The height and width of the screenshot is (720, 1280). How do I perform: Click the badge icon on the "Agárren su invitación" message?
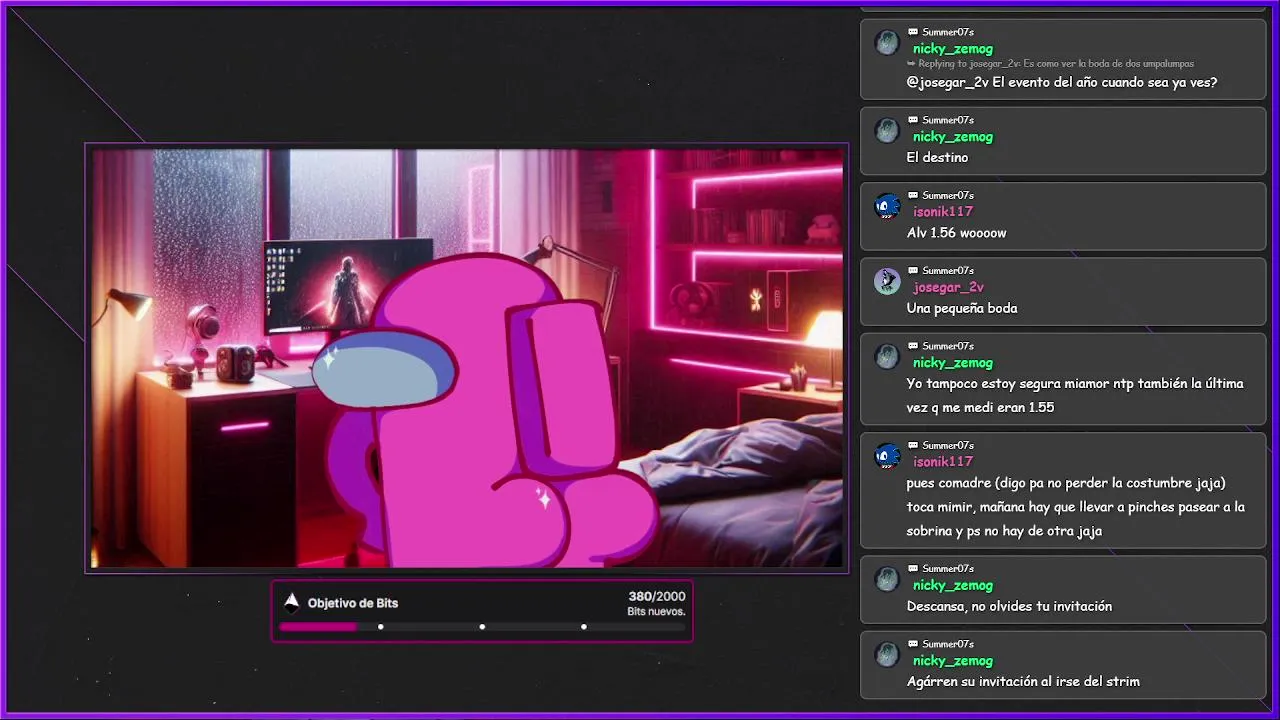click(x=913, y=643)
